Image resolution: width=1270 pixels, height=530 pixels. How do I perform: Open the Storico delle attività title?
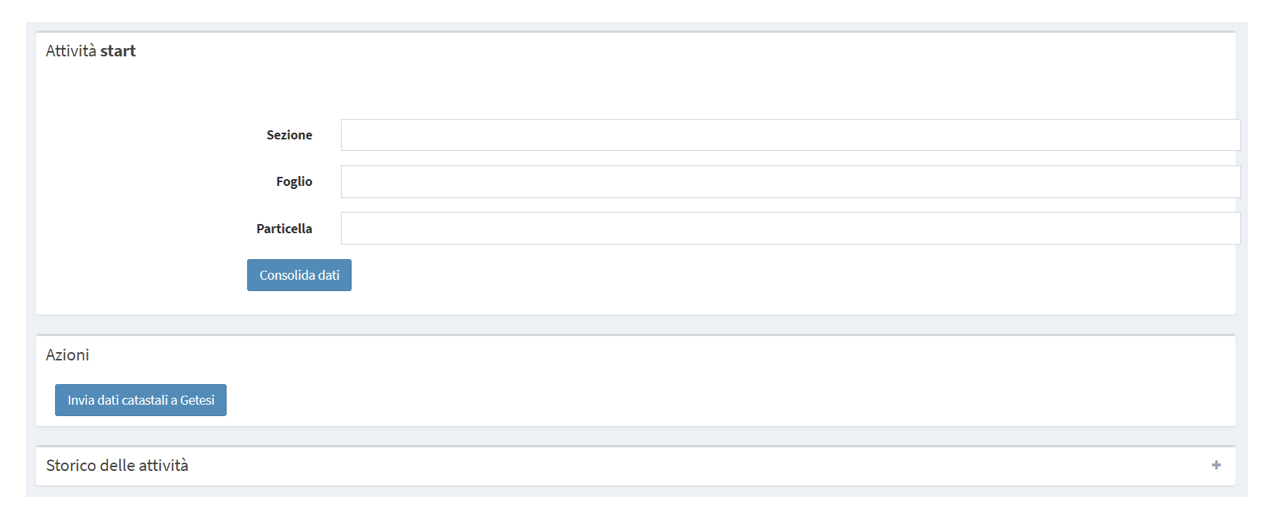tap(117, 465)
